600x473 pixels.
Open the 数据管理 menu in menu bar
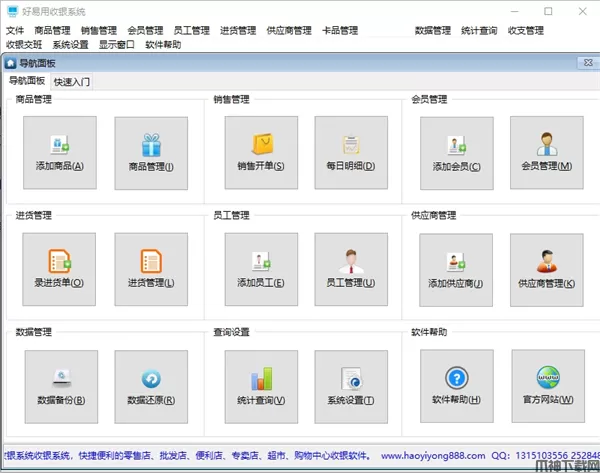coord(433,31)
